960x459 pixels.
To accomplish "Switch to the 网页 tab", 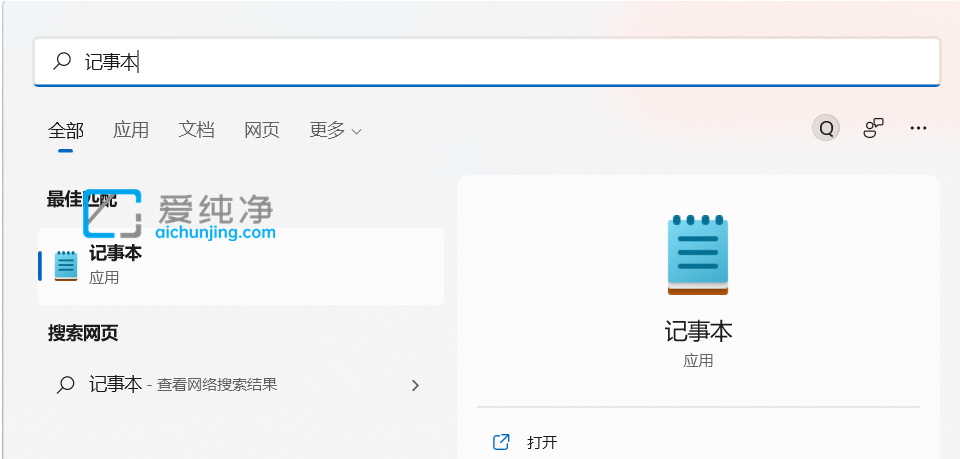I will point(262,130).
